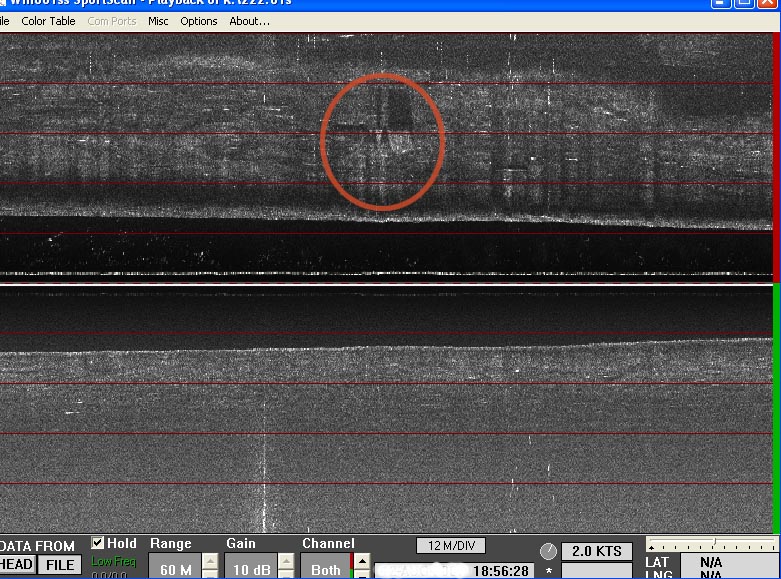
Task: Increase Range with the up arrow
Action: pyautogui.click(x=210, y=561)
